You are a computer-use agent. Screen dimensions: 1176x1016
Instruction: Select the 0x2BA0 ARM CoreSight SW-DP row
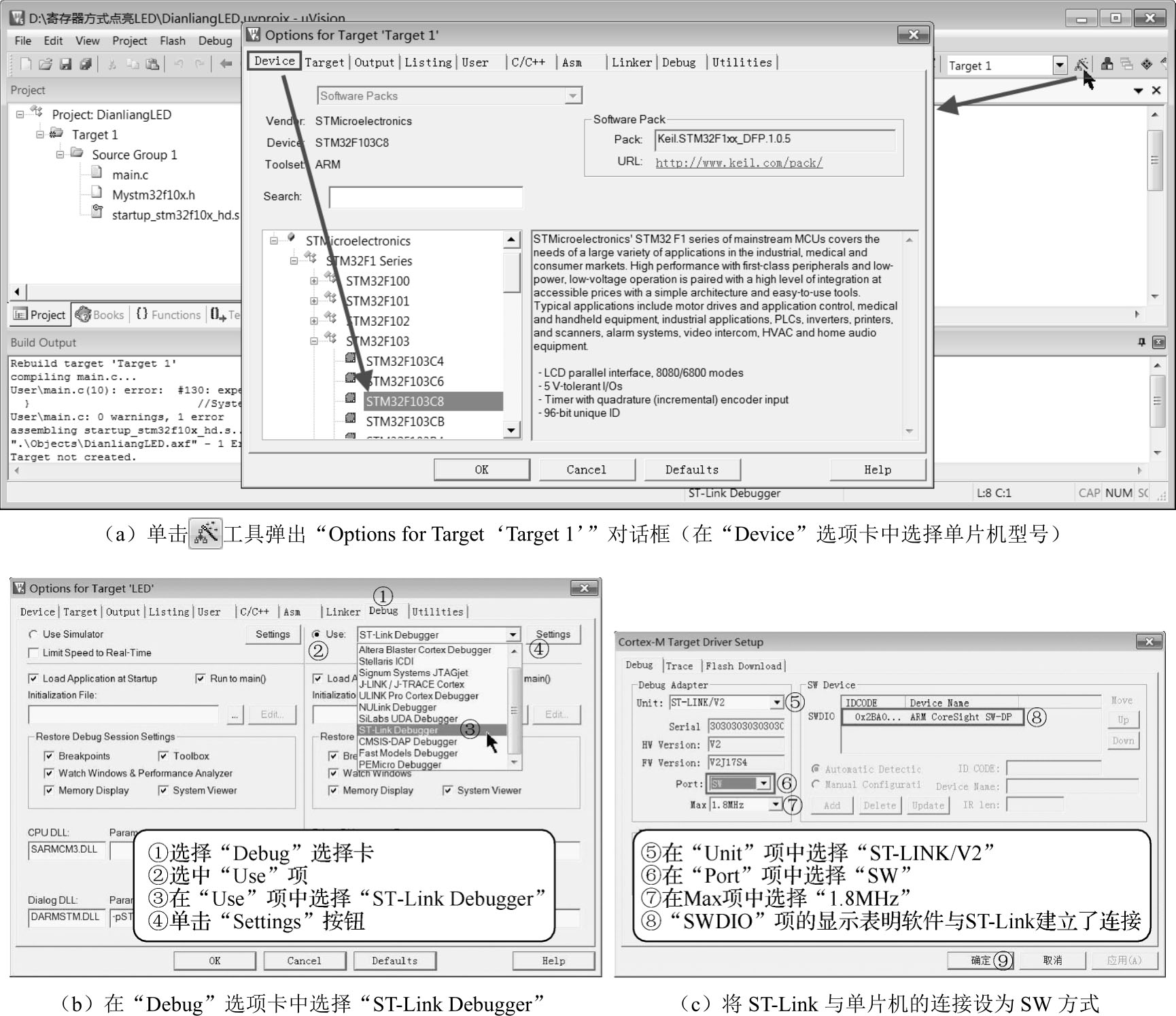933,717
